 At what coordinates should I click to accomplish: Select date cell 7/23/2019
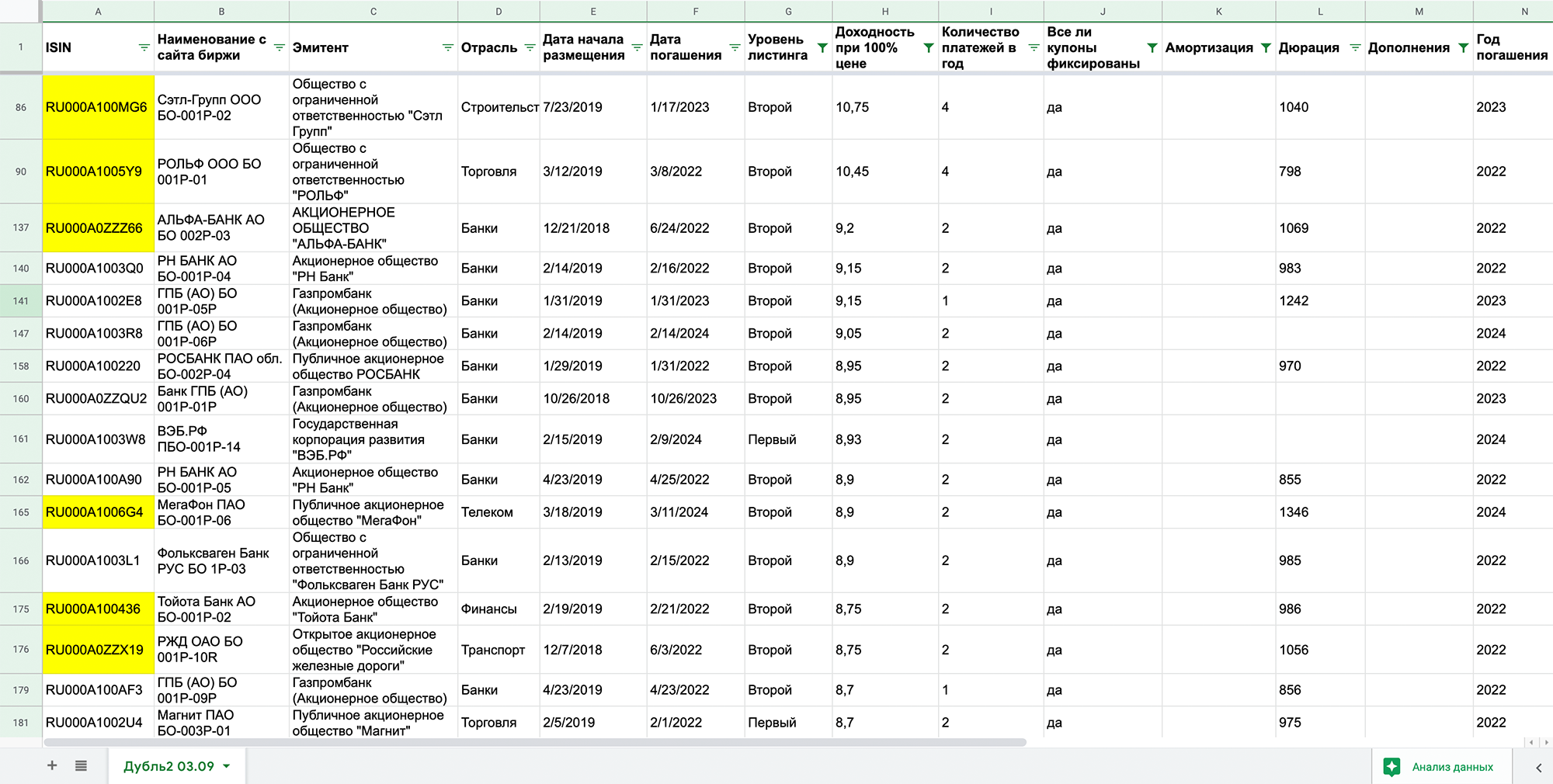click(x=593, y=107)
